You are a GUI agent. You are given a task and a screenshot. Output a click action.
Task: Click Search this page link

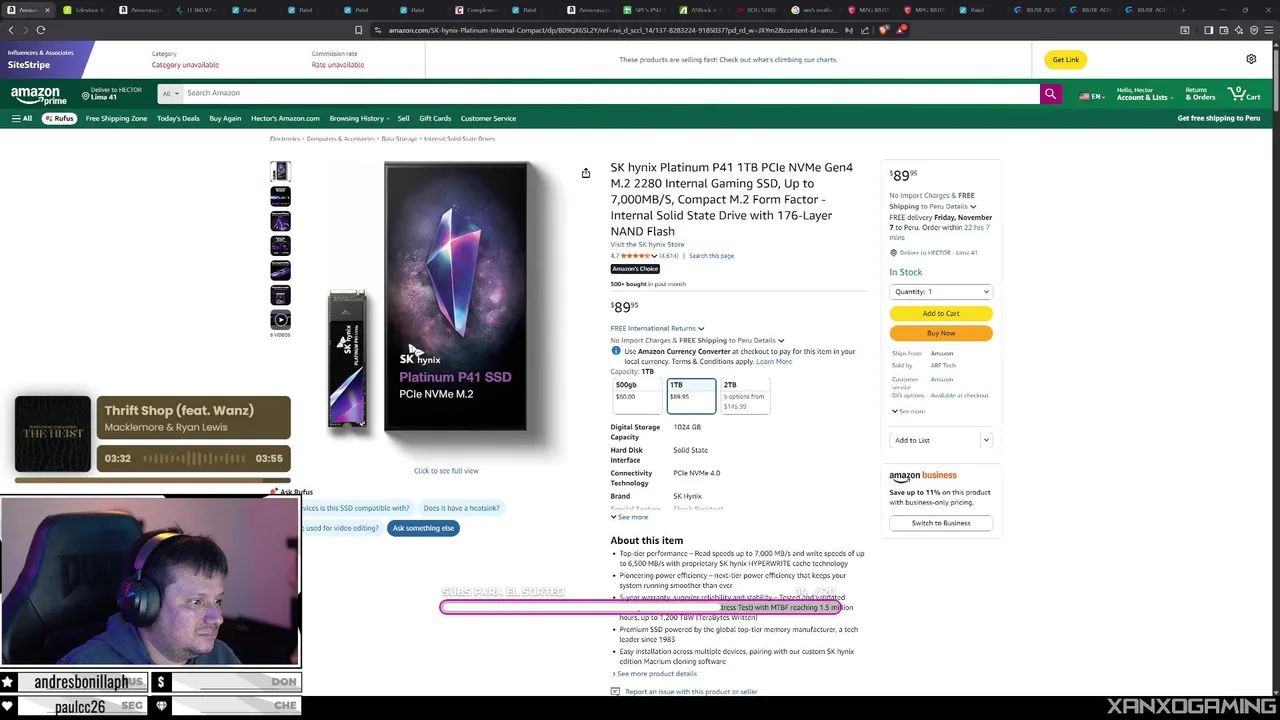711,256
